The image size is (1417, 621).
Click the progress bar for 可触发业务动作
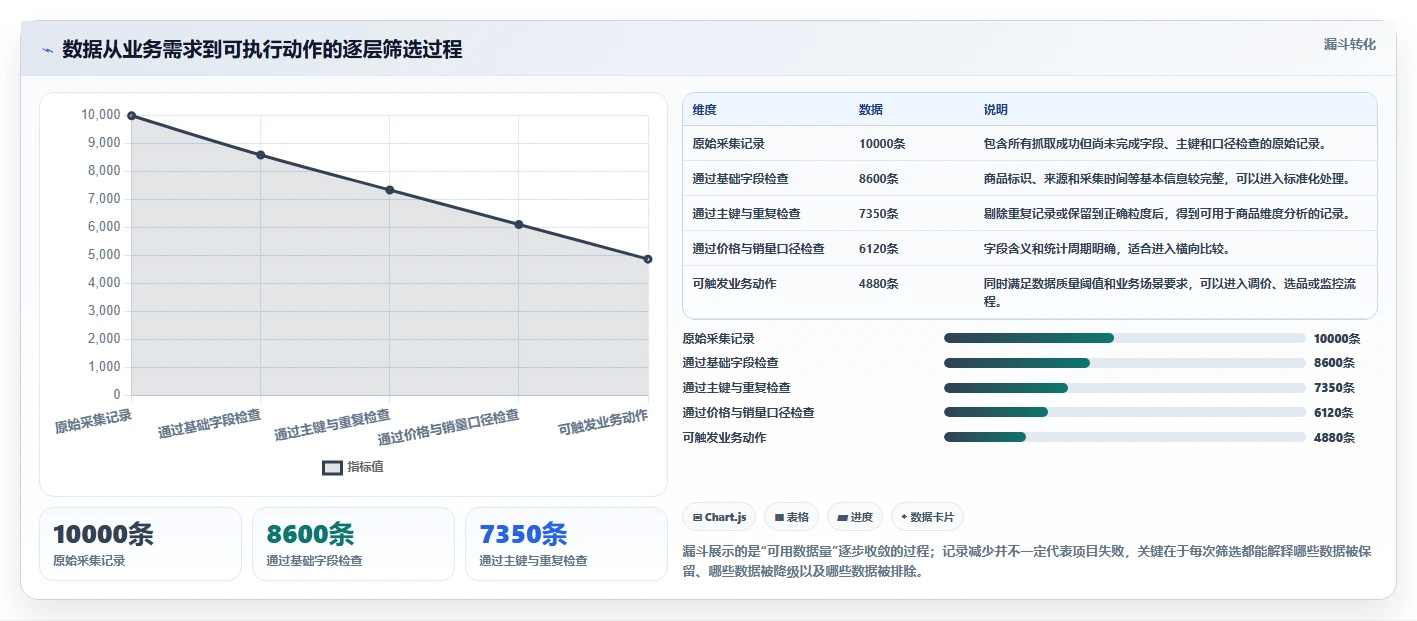click(x=1124, y=437)
